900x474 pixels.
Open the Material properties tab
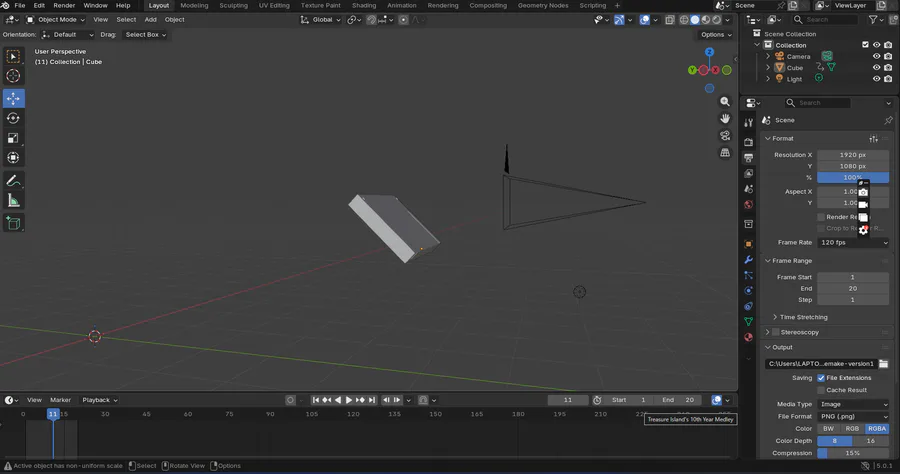tap(748, 337)
